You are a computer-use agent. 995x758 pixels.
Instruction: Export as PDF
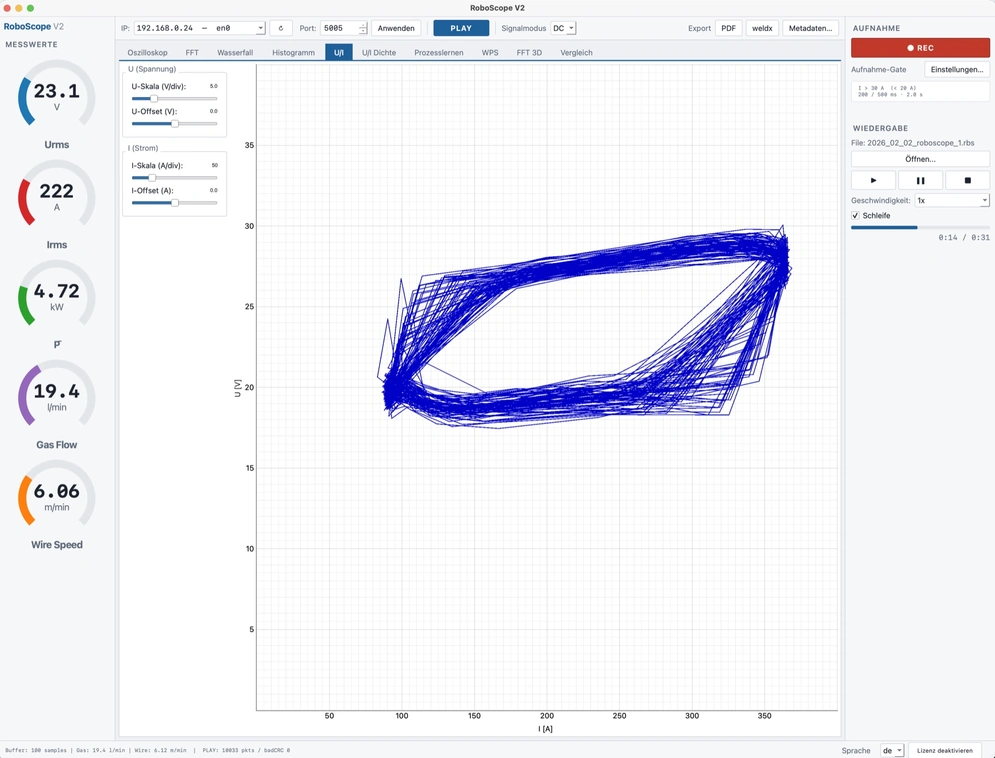(728, 28)
